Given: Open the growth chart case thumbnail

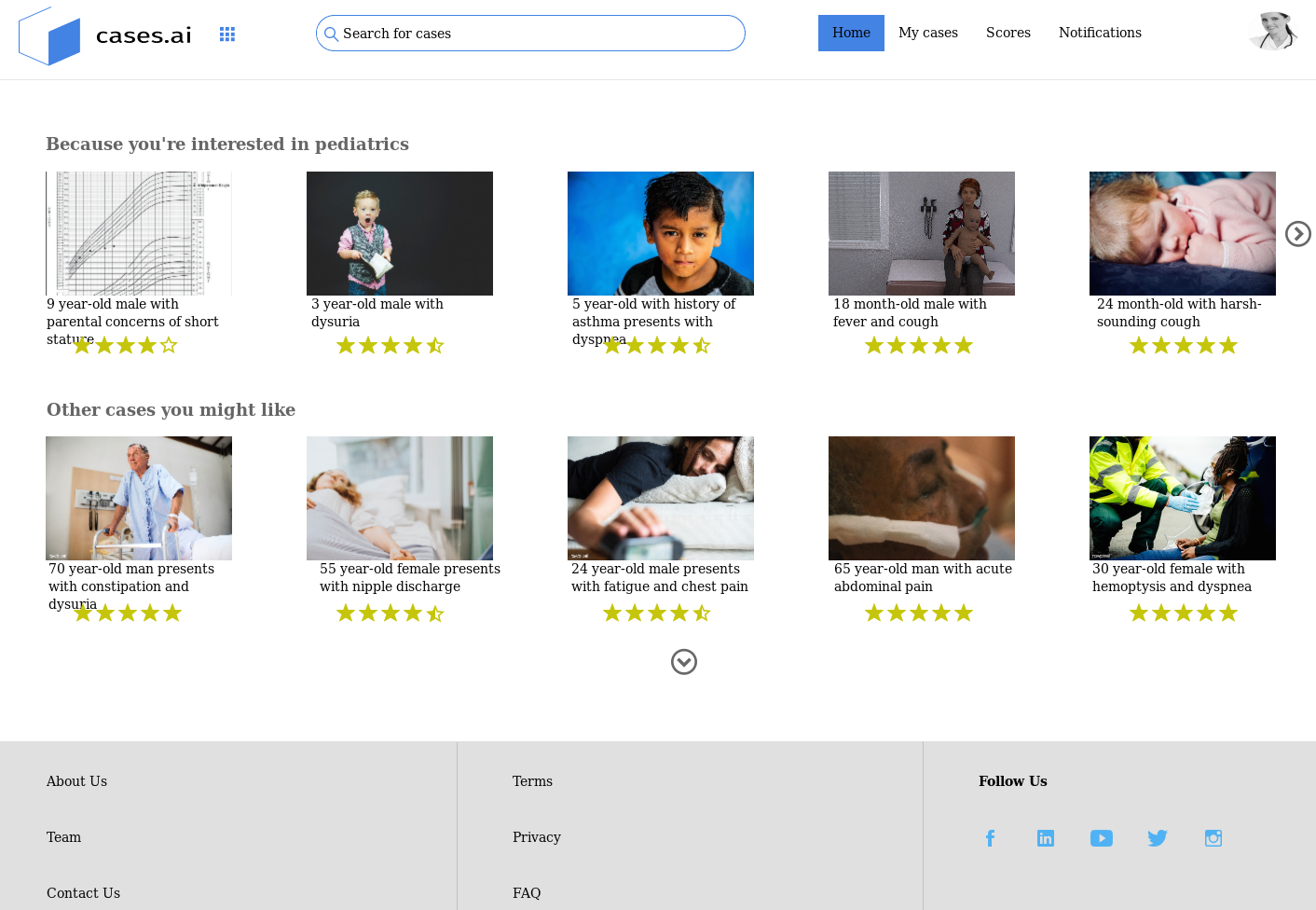Looking at the screenshot, I should coord(139,233).
